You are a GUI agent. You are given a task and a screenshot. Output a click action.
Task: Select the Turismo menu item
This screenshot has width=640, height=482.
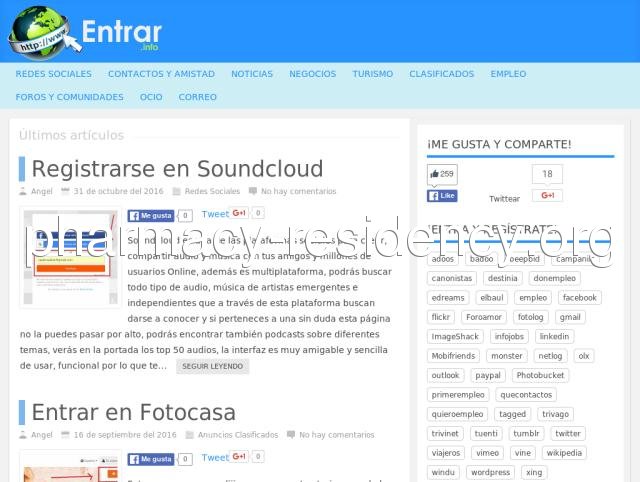coord(373,74)
